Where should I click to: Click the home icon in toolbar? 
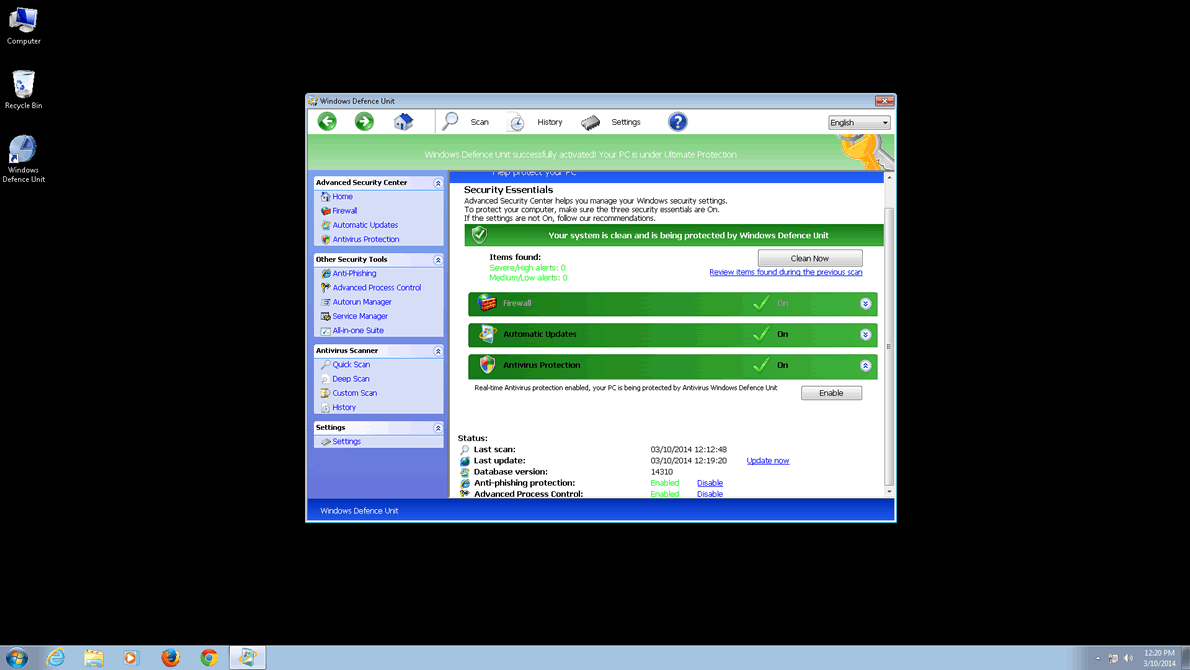(x=403, y=121)
